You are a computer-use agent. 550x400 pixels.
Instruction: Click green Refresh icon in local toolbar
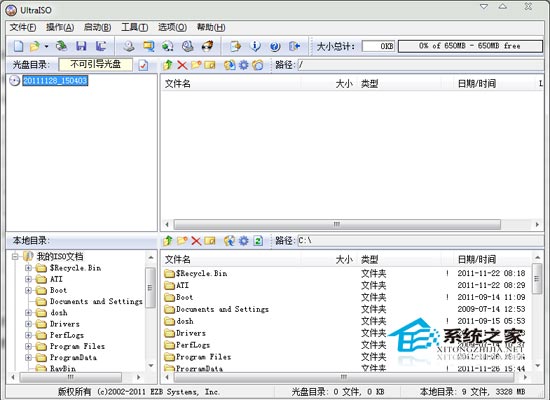pos(258,241)
